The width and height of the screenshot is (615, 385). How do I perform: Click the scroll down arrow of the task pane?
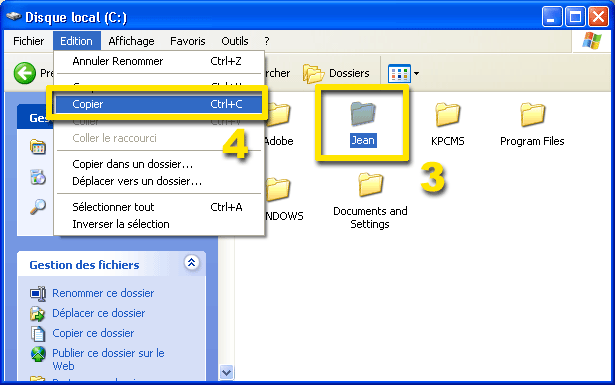(x=226, y=372)
